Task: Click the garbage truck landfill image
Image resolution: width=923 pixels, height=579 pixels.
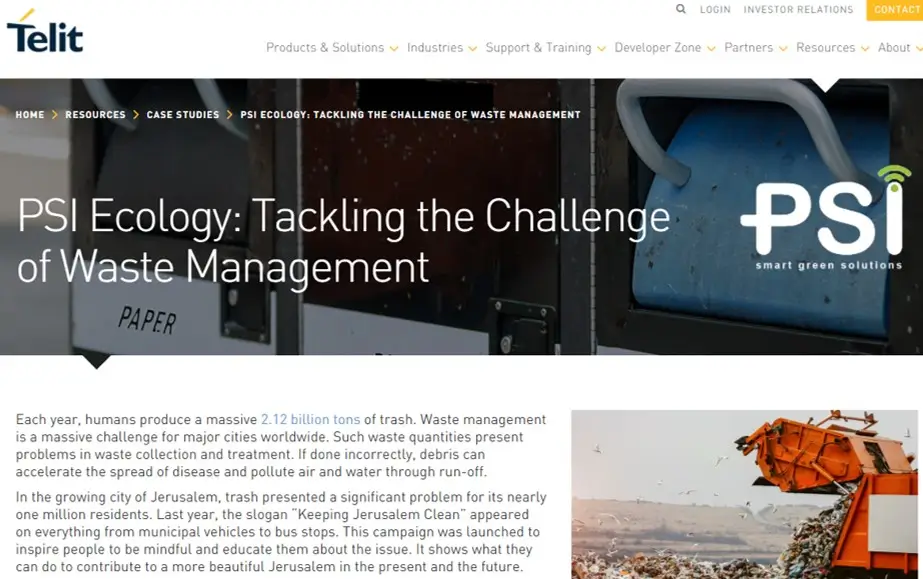Action: 744,494
